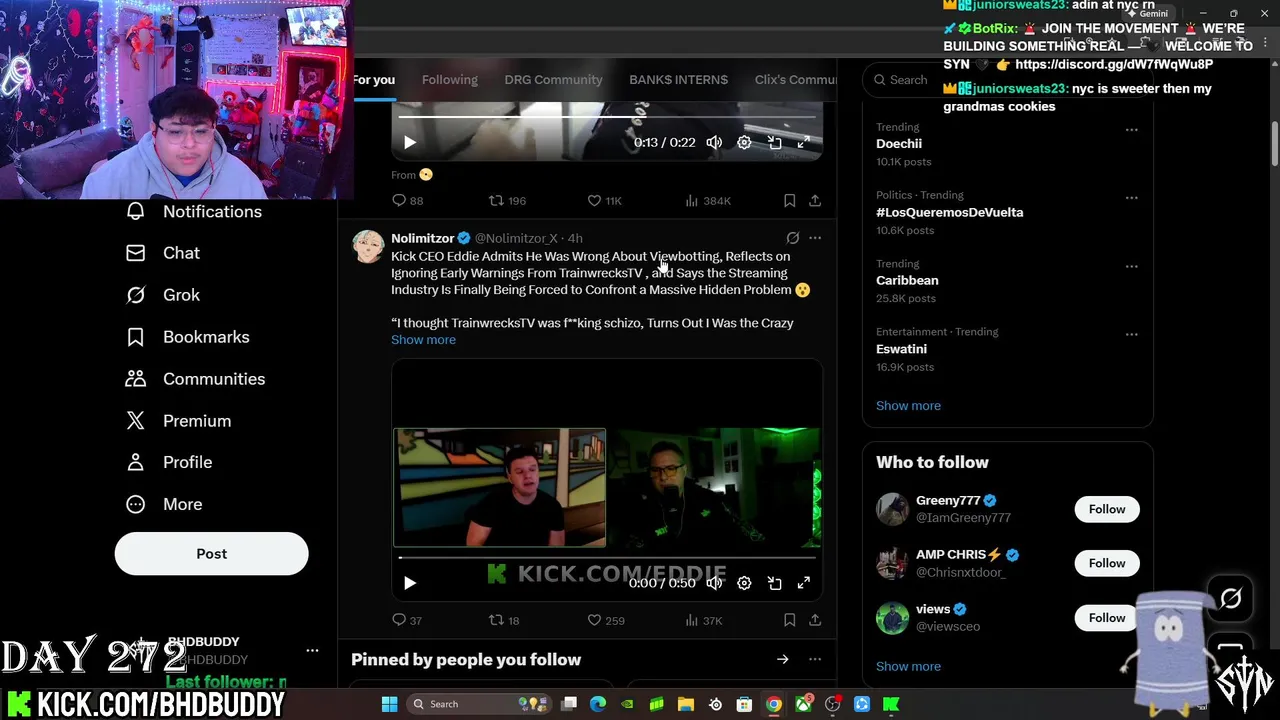Mute the Kick CEO video
The height and width of the screenshot is (720, 1280).
point(714,583)
